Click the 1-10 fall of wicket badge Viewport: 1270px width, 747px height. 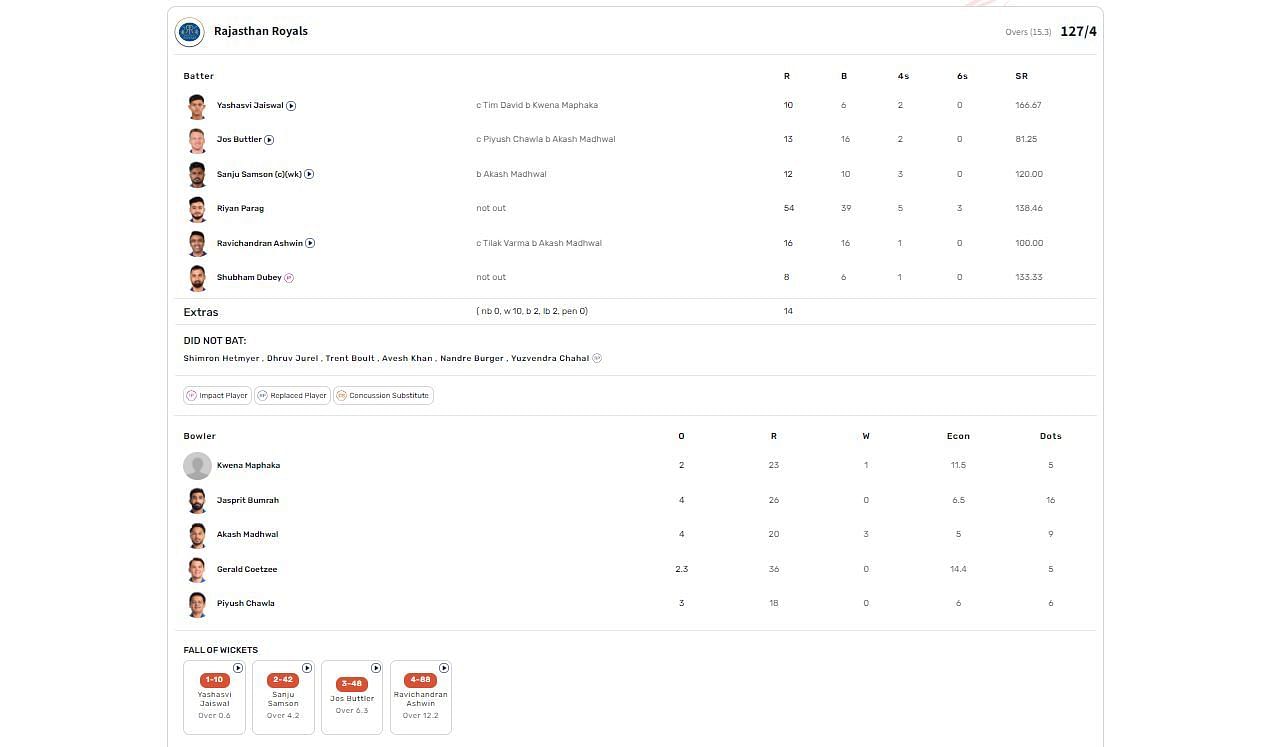point(214,680)
